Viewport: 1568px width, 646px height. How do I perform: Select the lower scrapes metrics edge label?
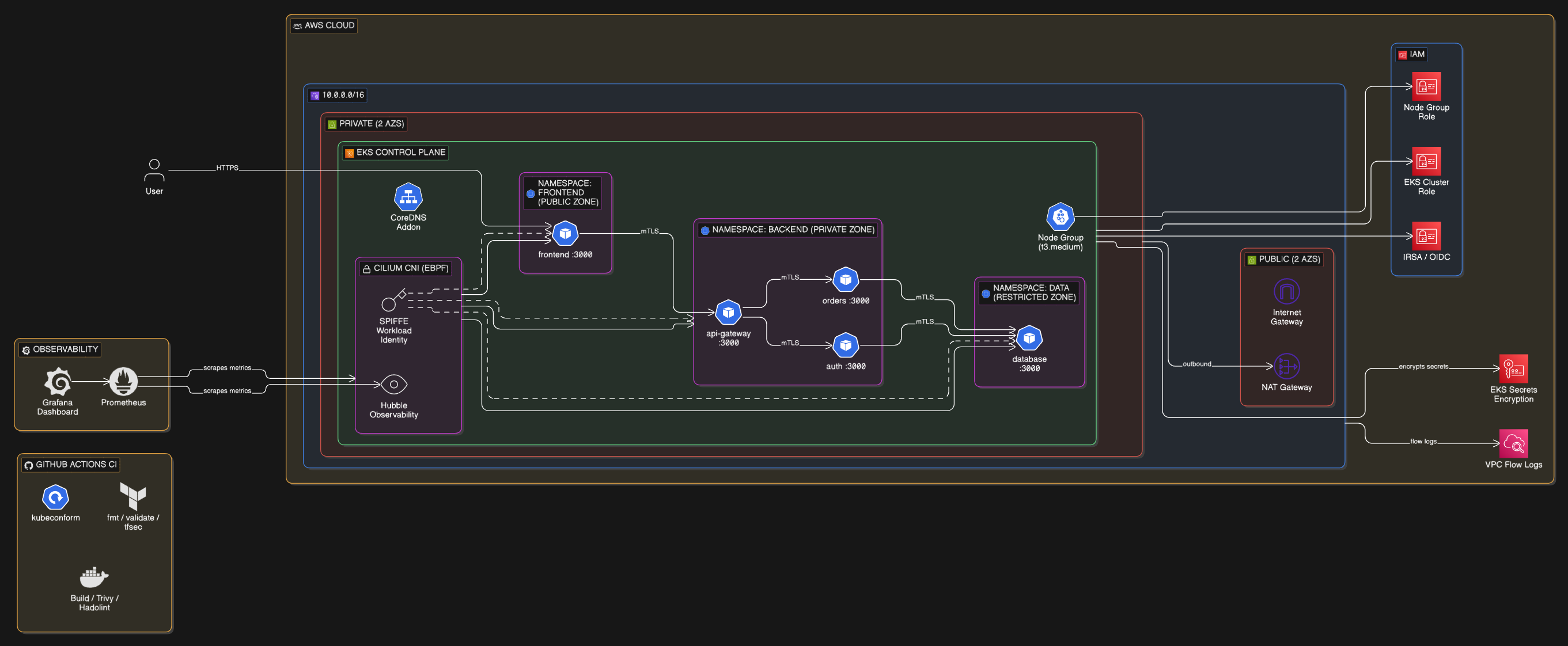(227, 391)
